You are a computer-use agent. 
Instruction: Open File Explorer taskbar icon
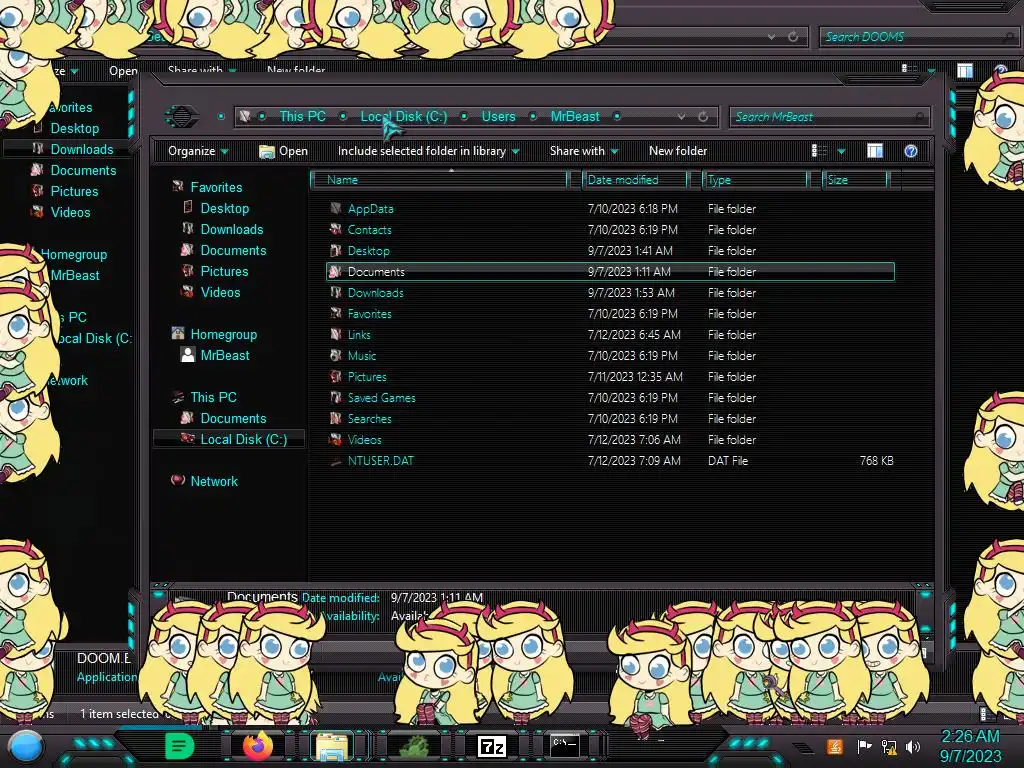click(x=332, y=746)
